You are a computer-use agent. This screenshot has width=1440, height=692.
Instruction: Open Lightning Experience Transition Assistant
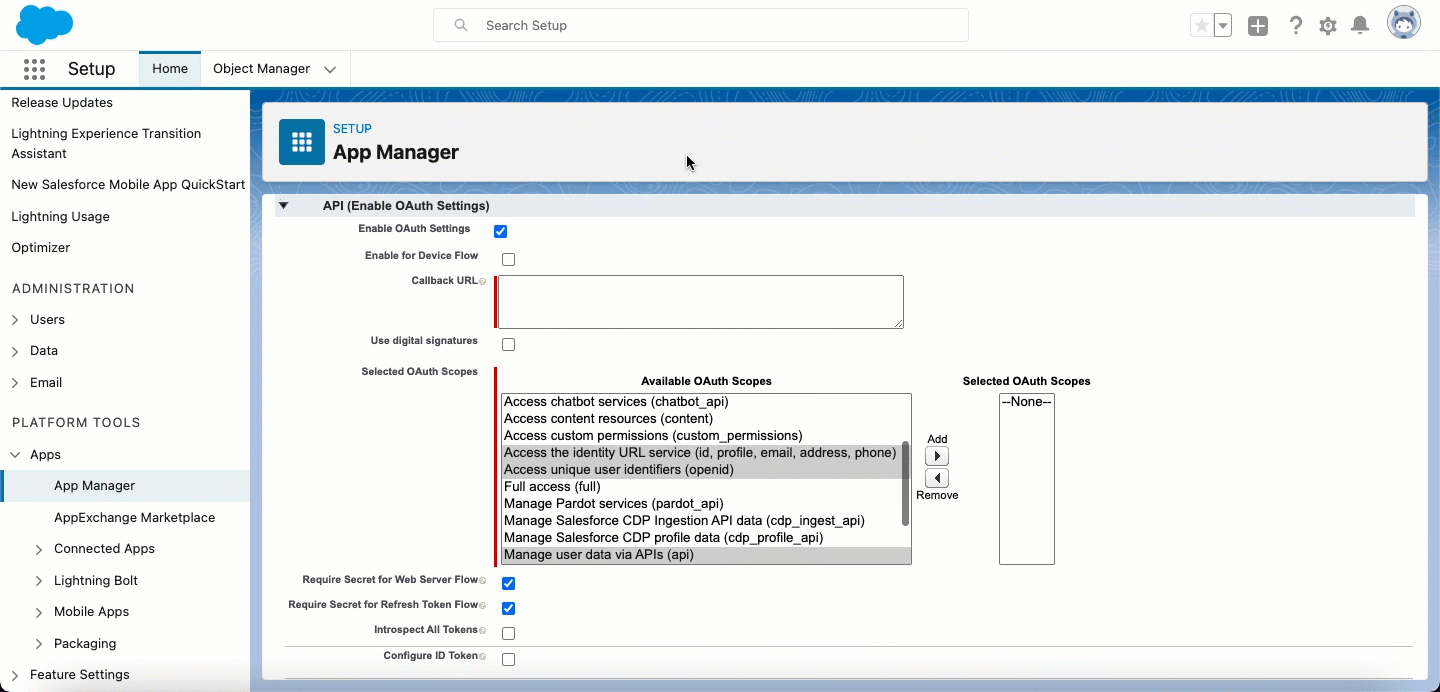click(x=106, y=144)
